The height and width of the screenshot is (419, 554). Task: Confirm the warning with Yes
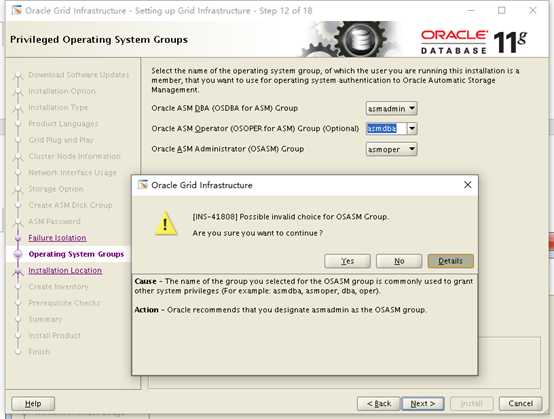(x=347, y=261)
